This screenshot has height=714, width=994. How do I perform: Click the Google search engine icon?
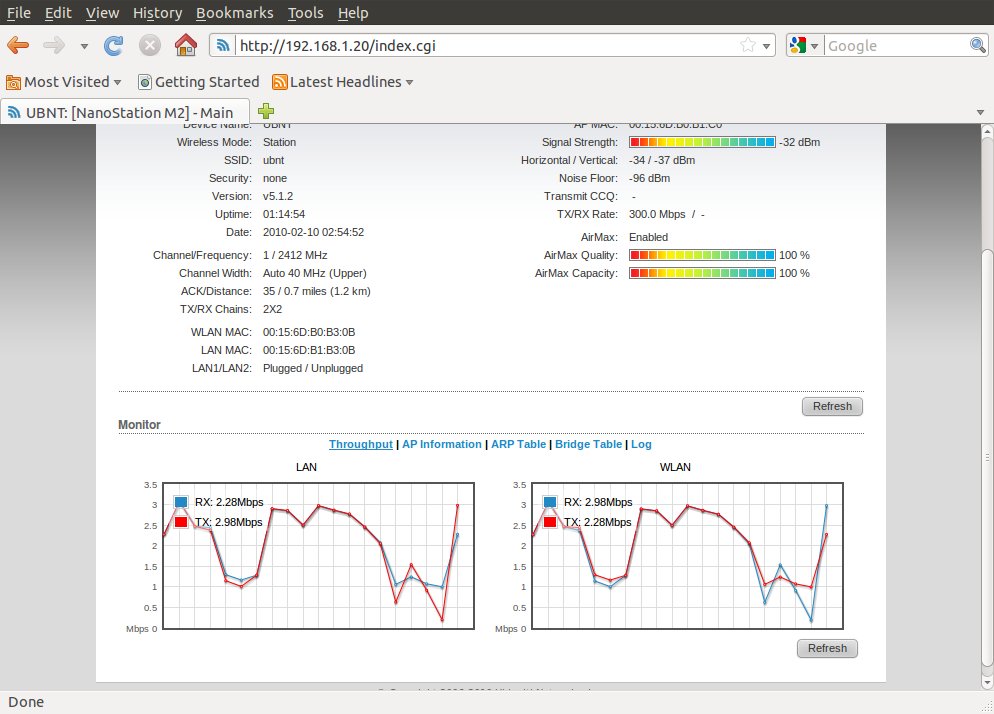tap(797, 45)
